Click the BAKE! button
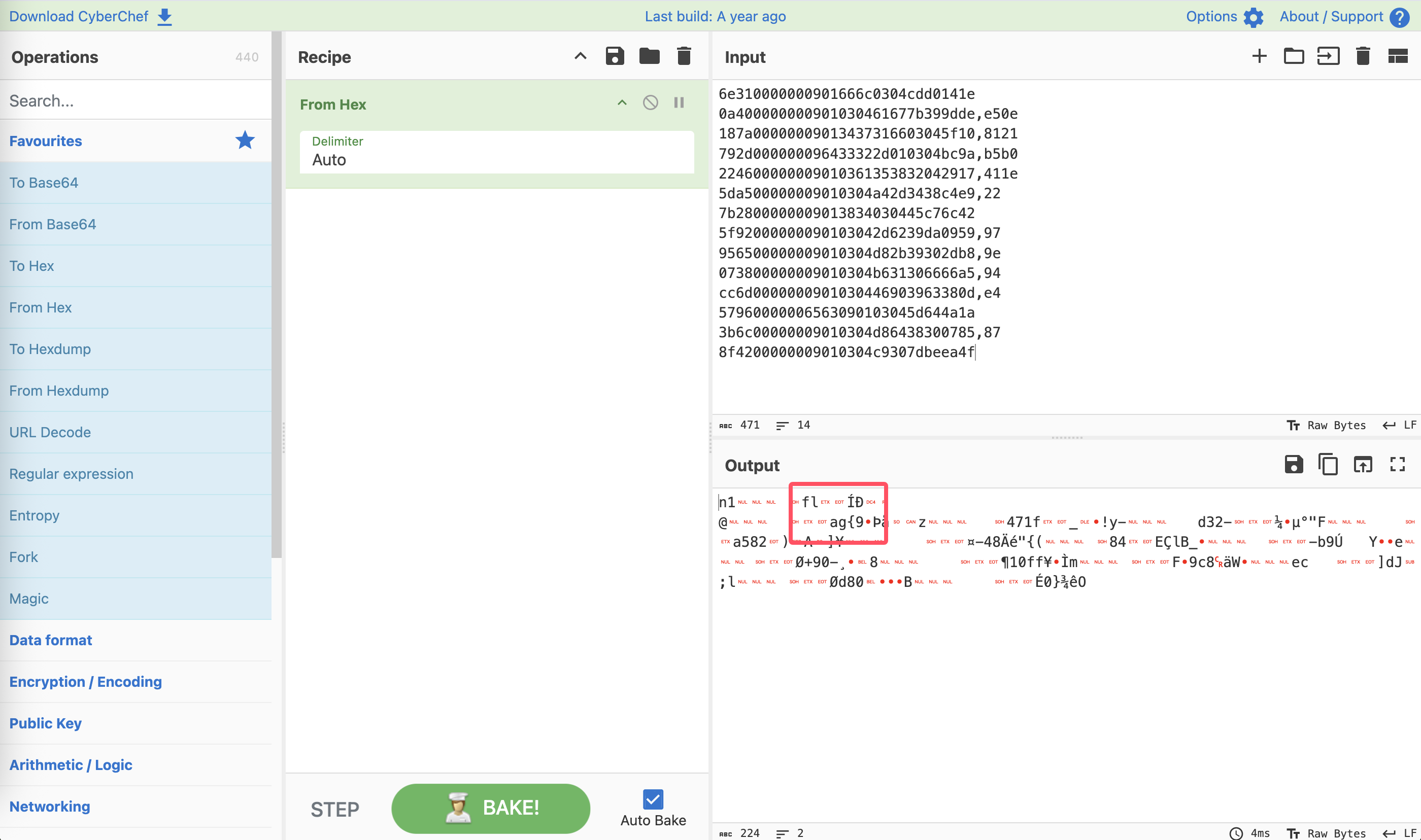Viewport: 1421px width, 840px height. (491, 809)
